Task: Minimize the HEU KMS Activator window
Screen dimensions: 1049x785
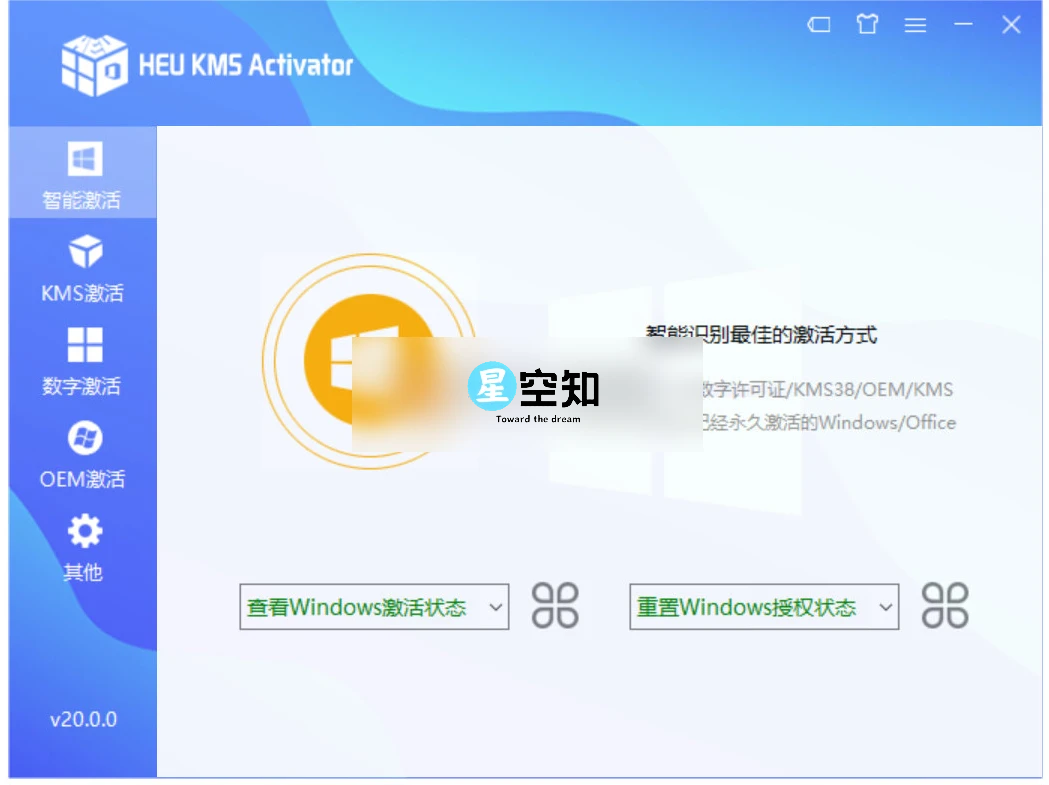Action: [x=963, y=25]
